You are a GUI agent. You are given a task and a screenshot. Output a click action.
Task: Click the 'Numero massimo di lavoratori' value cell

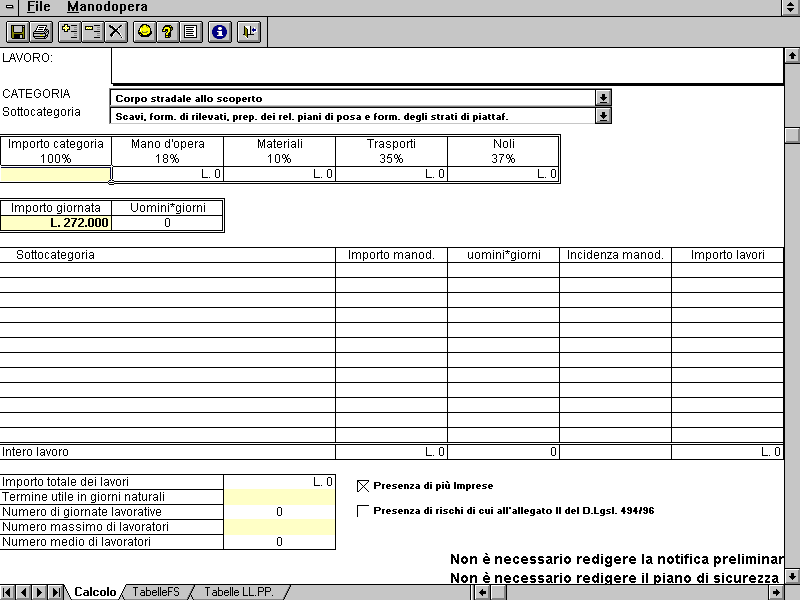(280, 527)
